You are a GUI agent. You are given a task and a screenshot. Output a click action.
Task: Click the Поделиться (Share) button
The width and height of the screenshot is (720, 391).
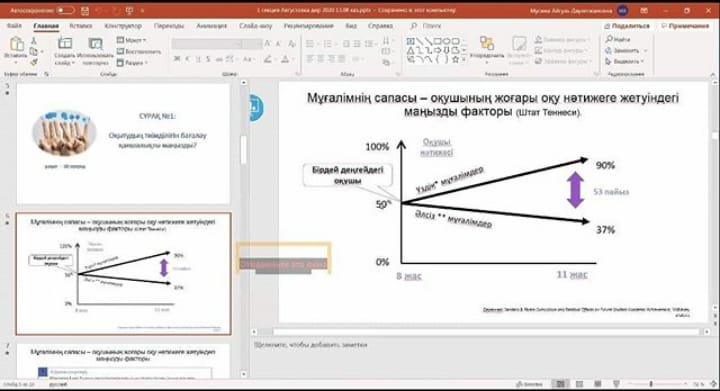click(x=627, y=26)
